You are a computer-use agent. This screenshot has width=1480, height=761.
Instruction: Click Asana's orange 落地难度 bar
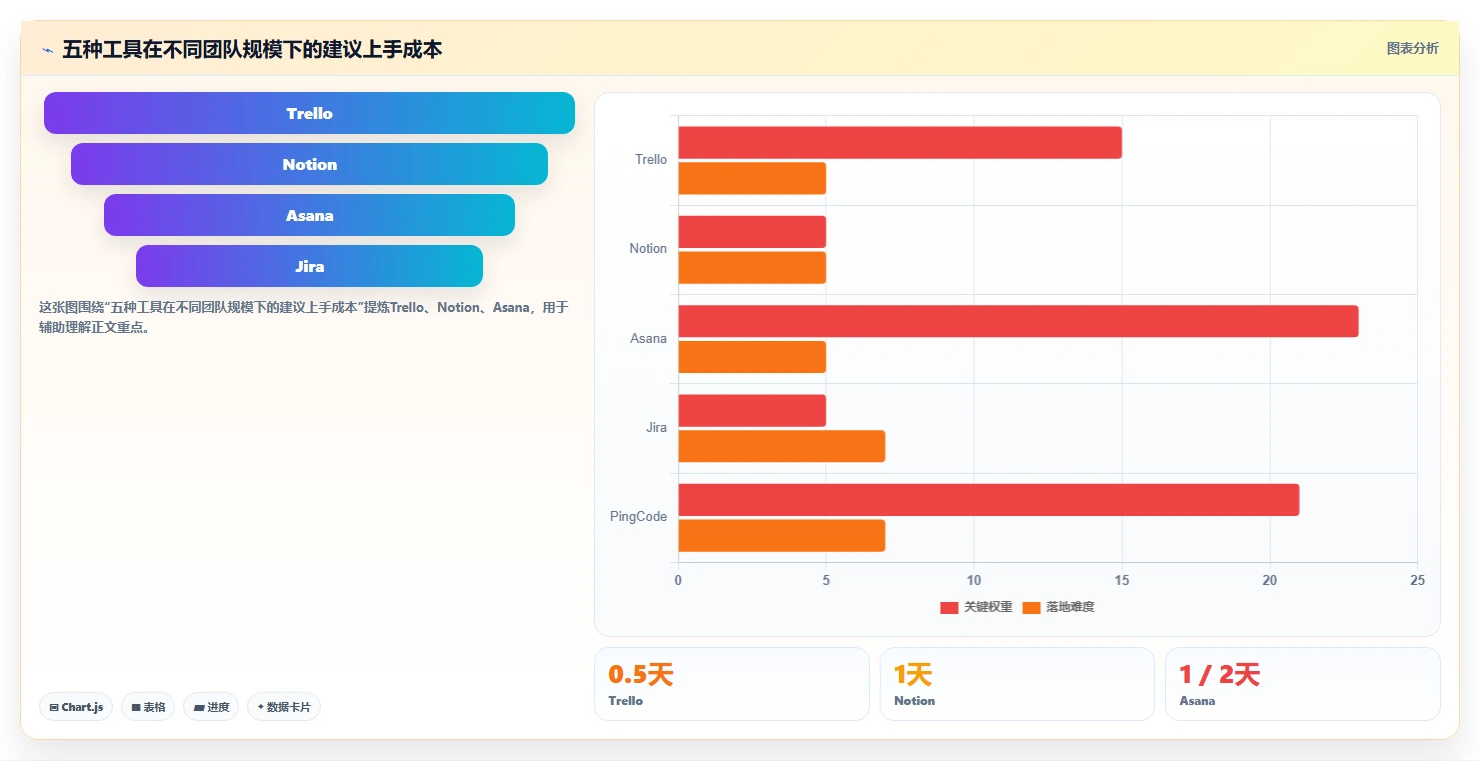[752, 357]
